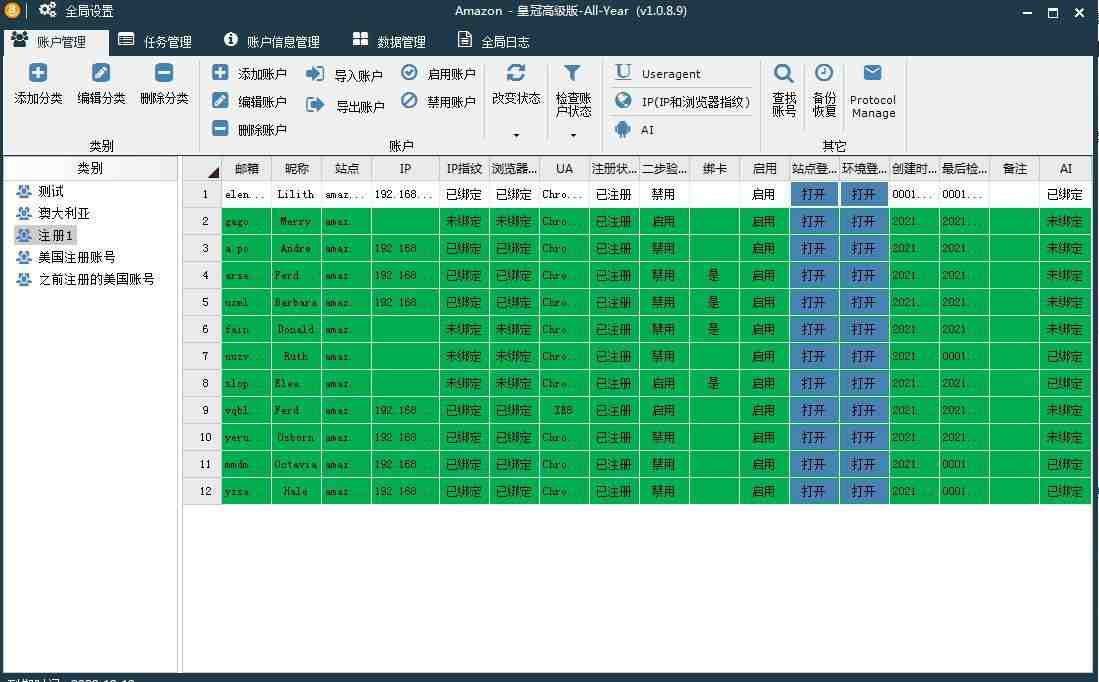Click the select-all corner triangle of table
This screenshot has width=1099, height=682.
213,172
